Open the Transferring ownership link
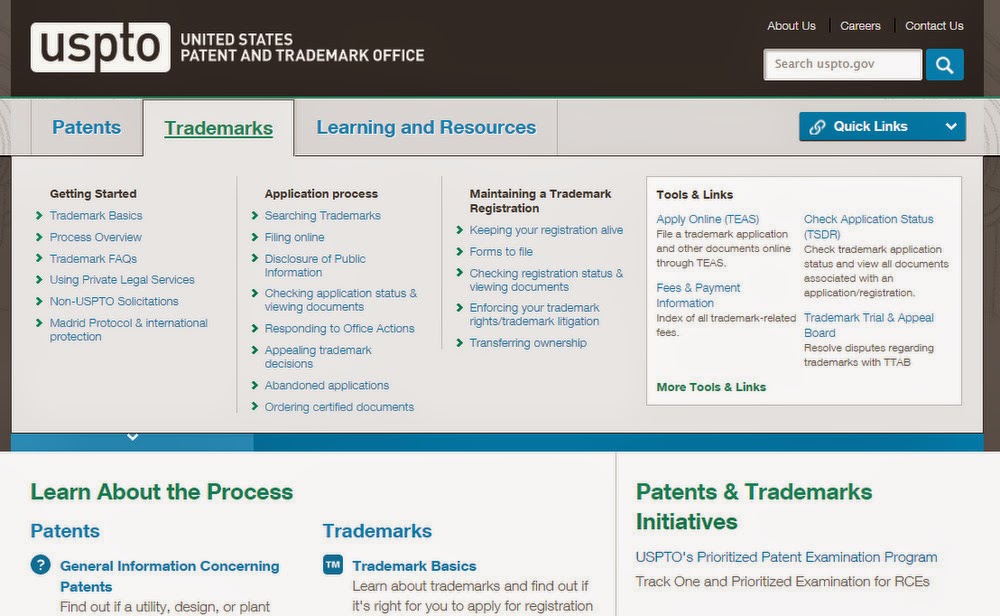 pos(527,343)
